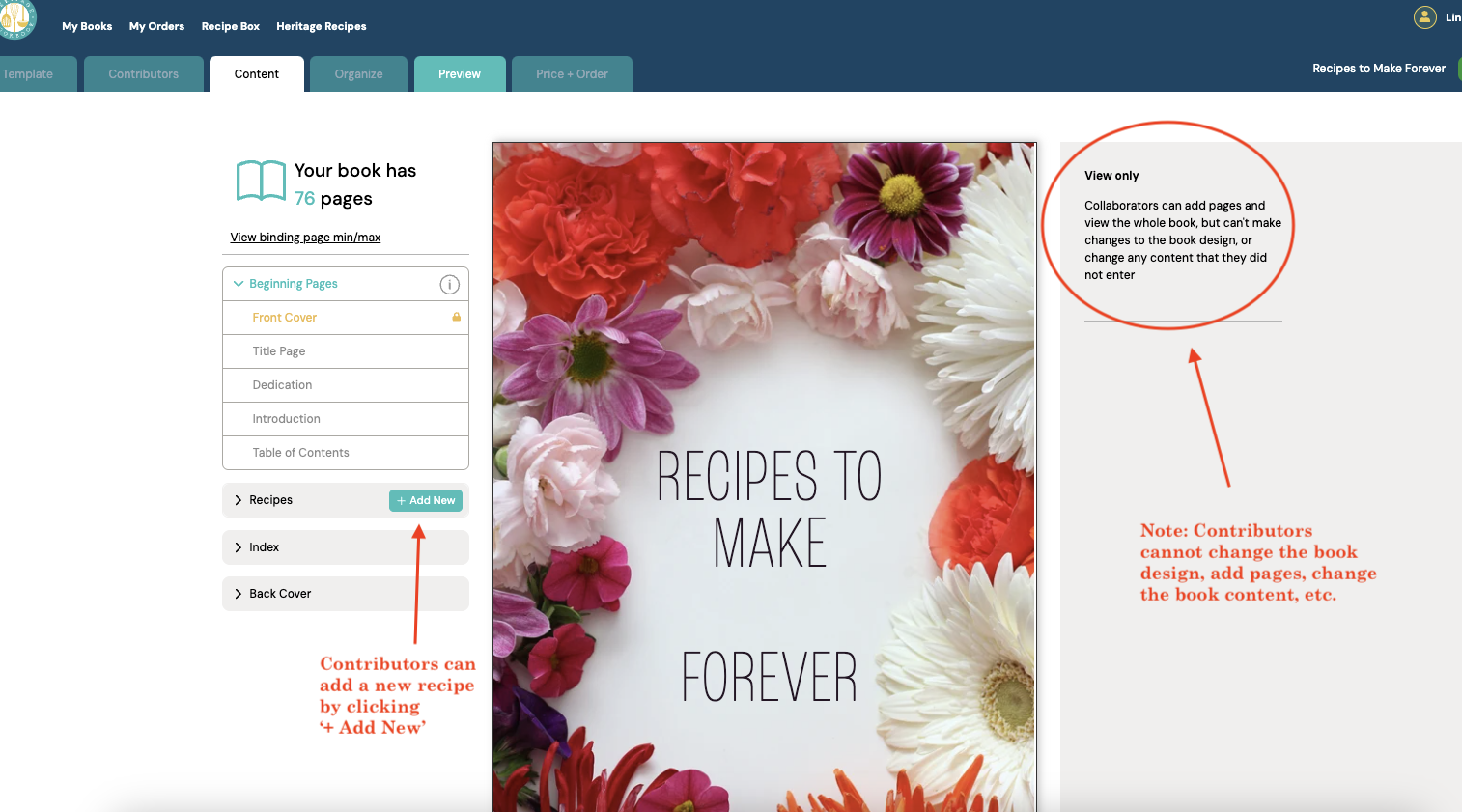Image resolution: width=1462 pixels, height=812 pixels.
Task: Open the Preview tab
Action: click(x=460, y=73)
